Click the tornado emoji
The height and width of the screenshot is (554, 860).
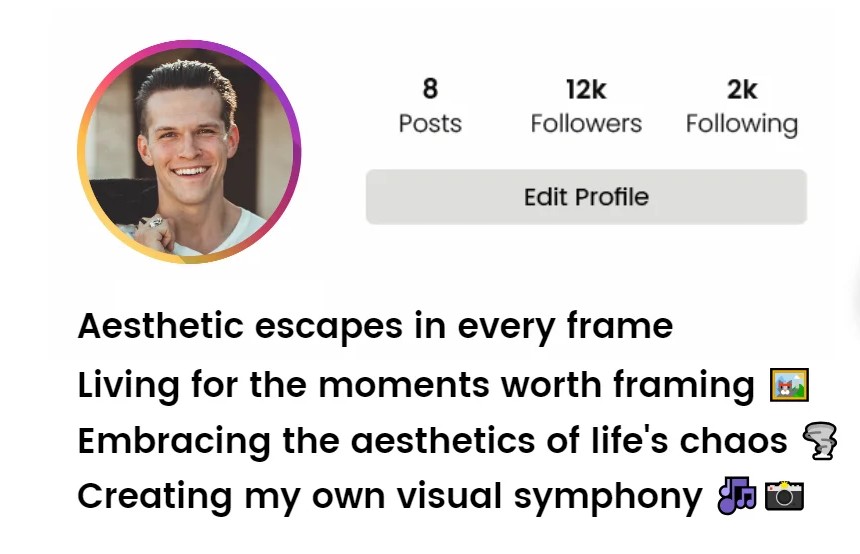tap(820, 440)
